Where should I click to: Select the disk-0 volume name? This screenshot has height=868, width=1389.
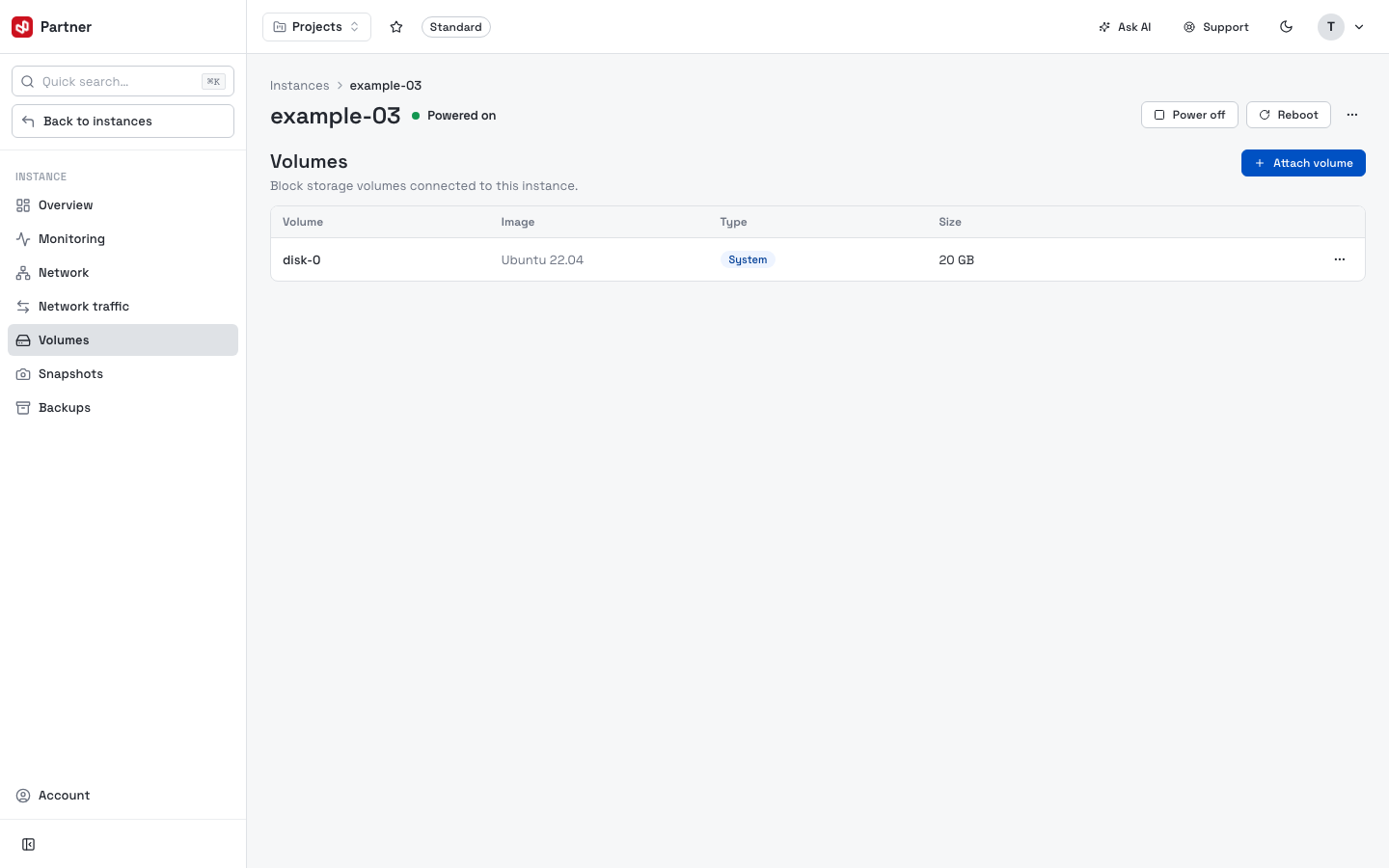coord(302,260)
